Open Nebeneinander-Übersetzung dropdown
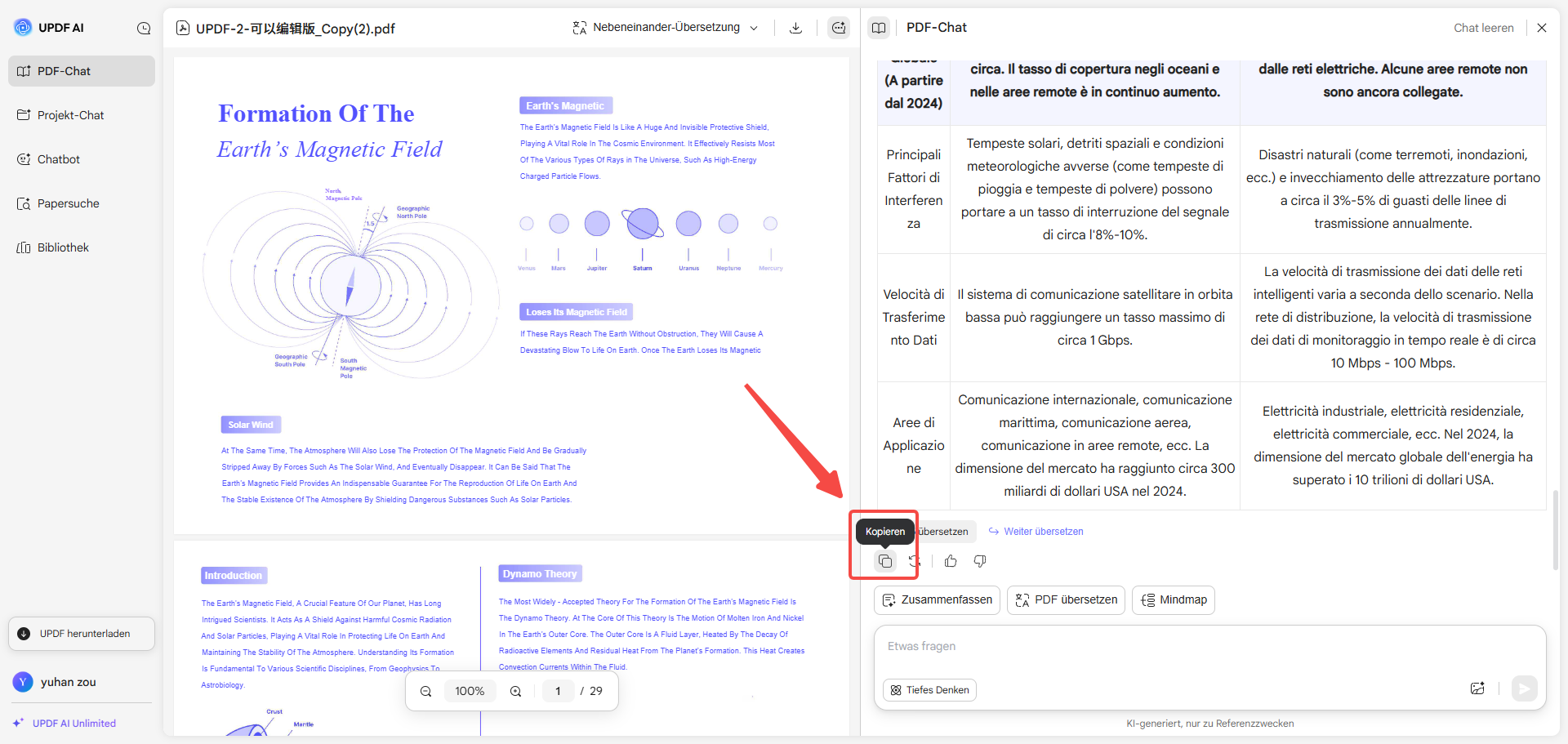 (666, 27)
